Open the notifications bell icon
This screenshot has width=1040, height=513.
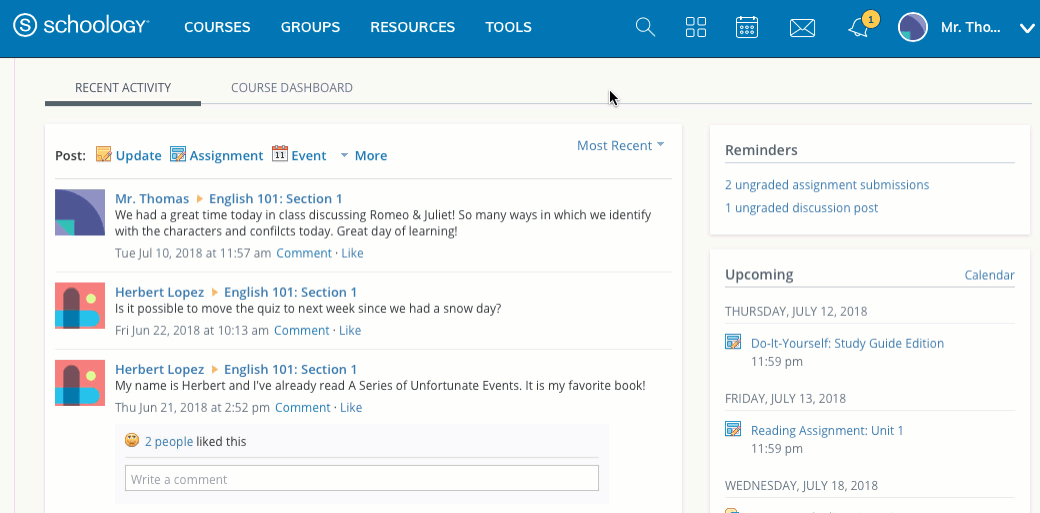click(858, 28)
